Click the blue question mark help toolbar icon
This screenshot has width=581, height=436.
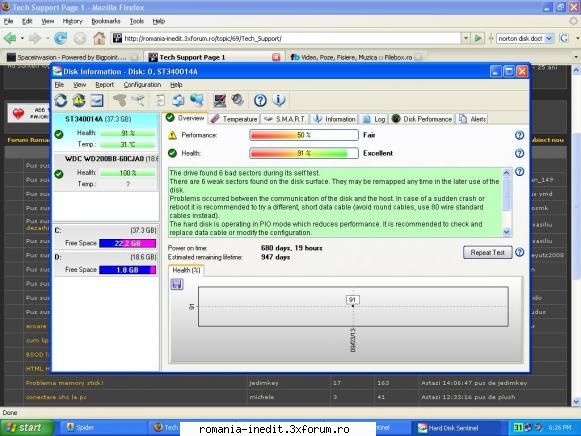260,100
